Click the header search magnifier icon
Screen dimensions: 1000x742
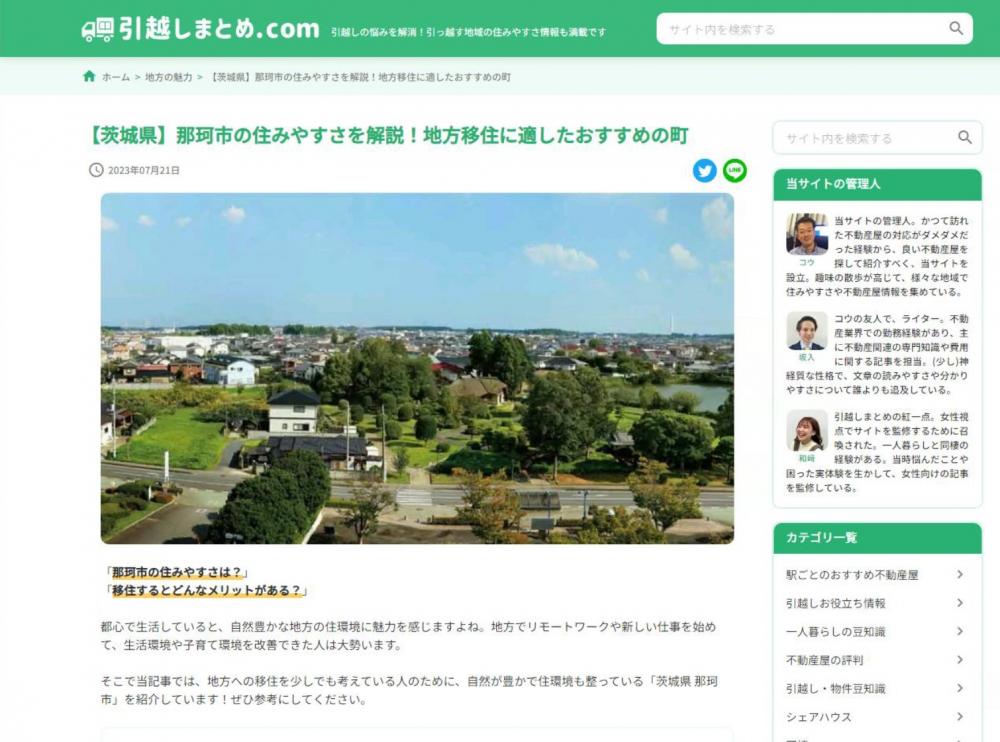coord(955,29)
